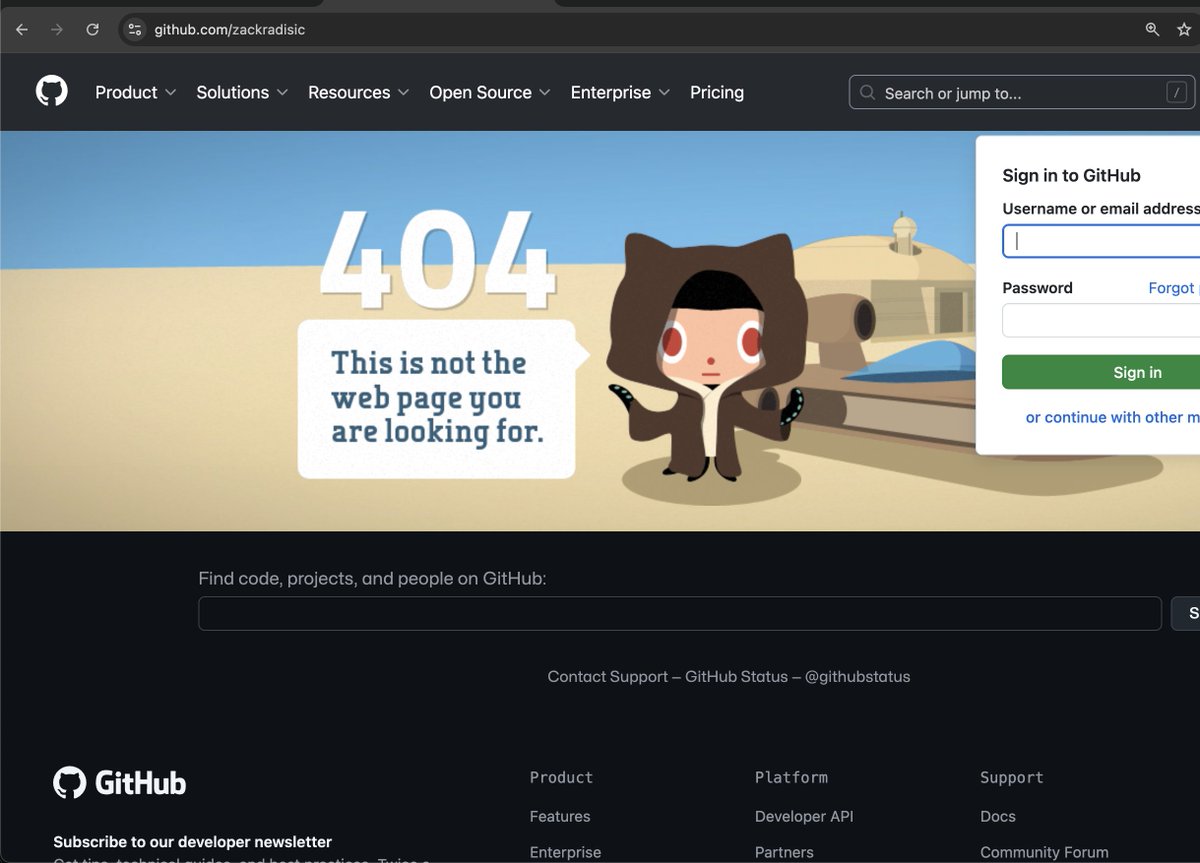Open the Resources dropdown menu
The height and width of the screenshot is (863, 1200).
pyautogui.click(x=358, y=92)
